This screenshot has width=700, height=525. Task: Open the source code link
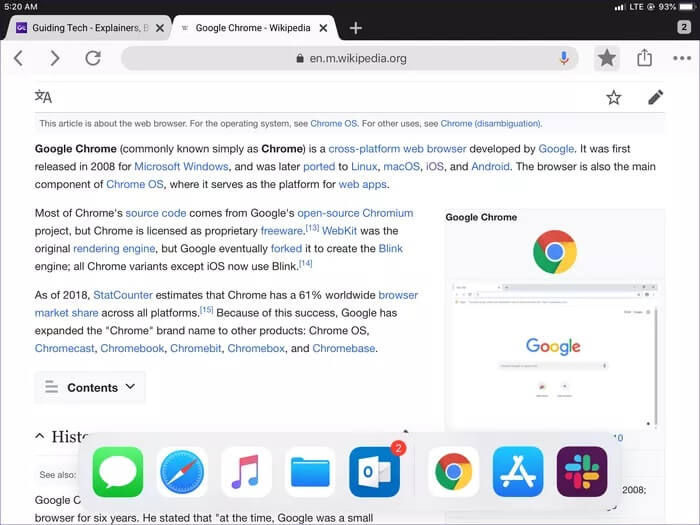coord(156,213)
